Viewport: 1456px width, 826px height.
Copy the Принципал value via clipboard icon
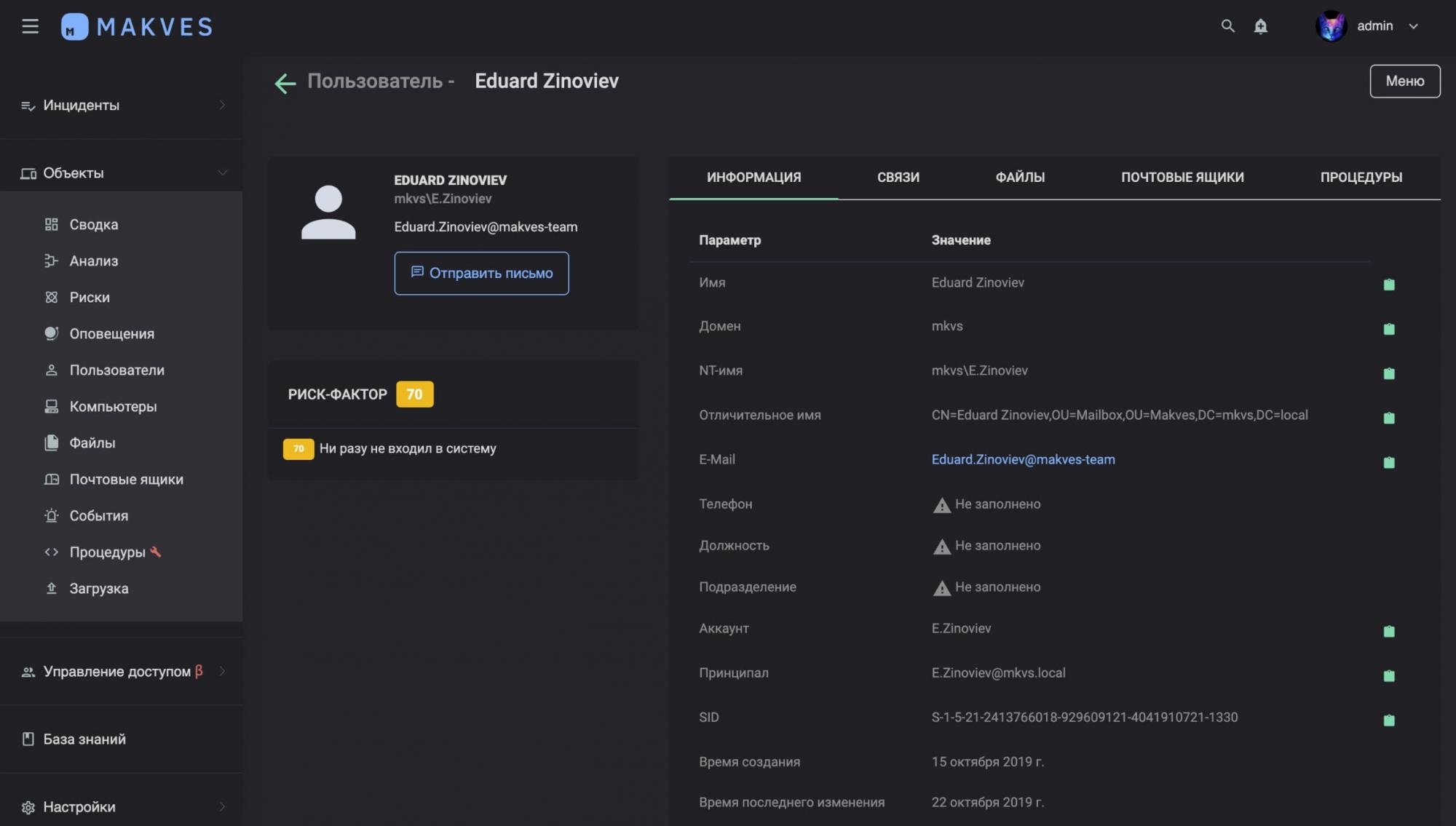pos(1388,675)
